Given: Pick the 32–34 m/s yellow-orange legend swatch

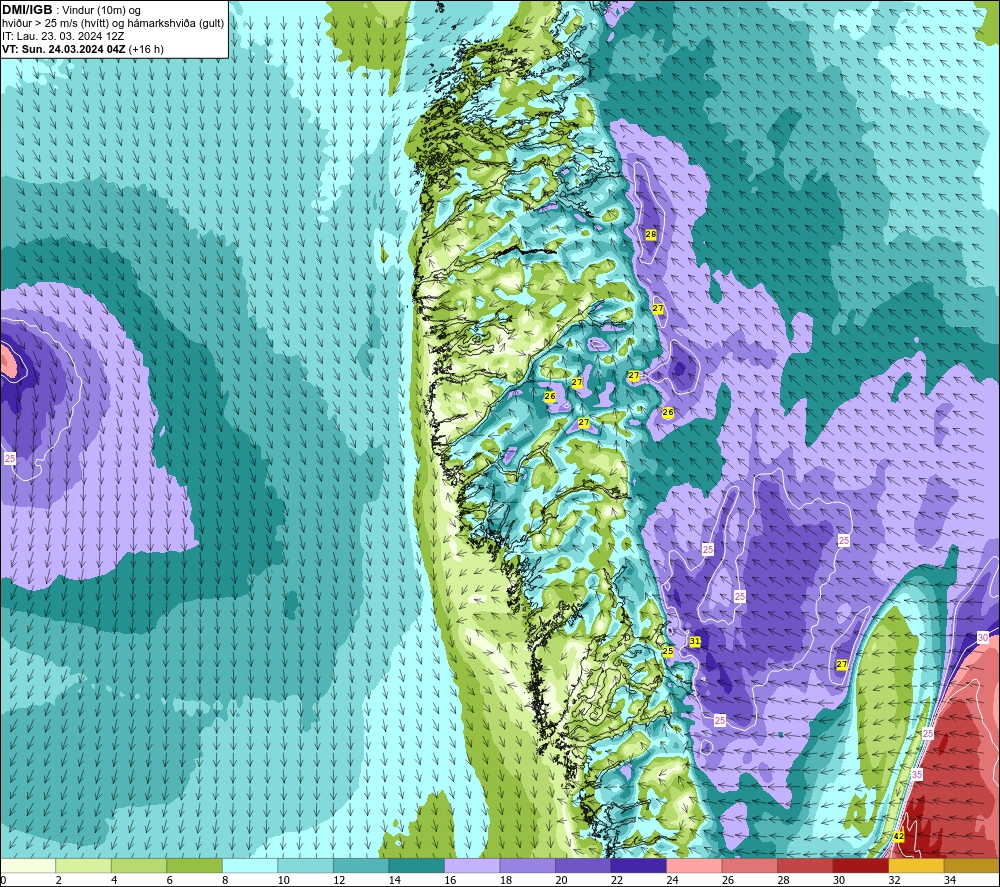Looking at the screenshot, I should coord(916,866).
